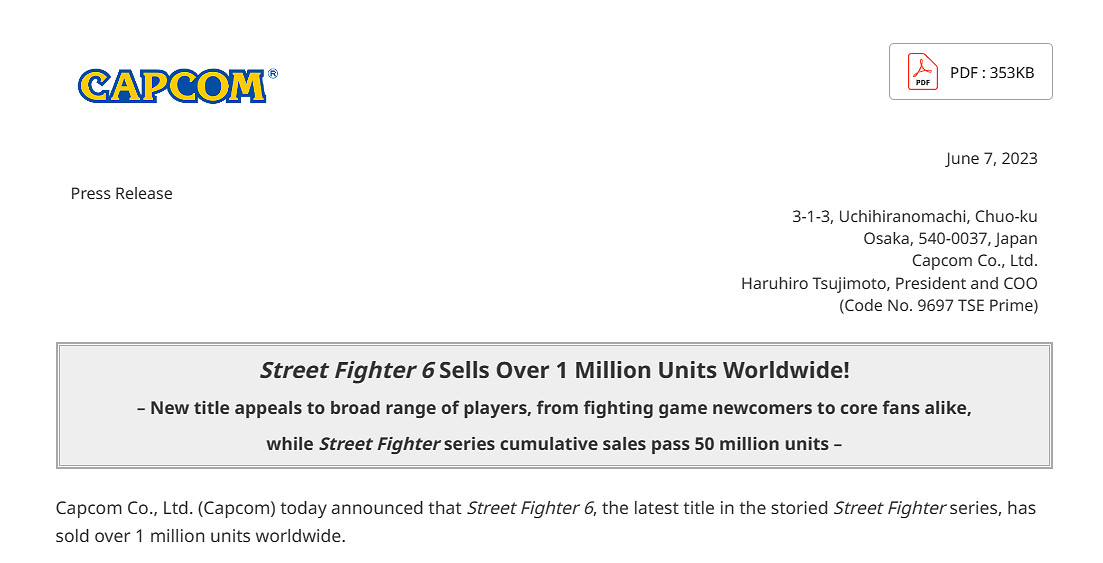Click the Press Release label
The image size is (1103, 563).
pos(121,193)
